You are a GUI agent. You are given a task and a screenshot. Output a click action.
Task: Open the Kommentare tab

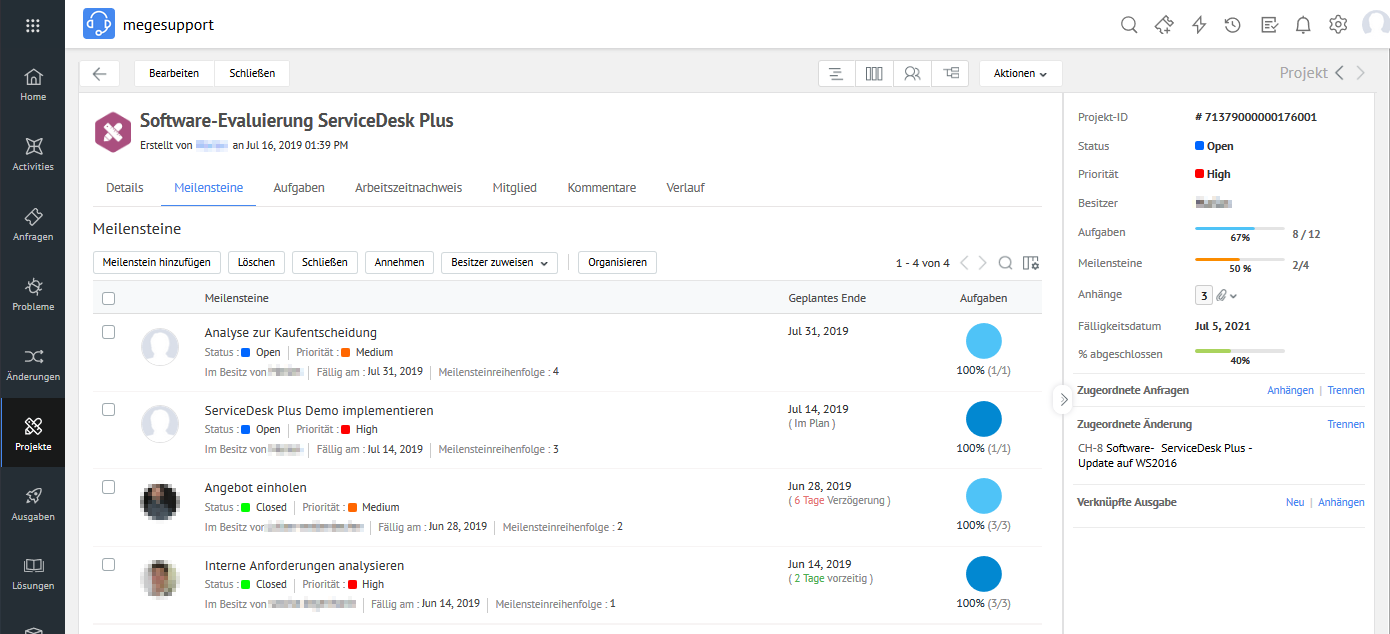point(602,187)
